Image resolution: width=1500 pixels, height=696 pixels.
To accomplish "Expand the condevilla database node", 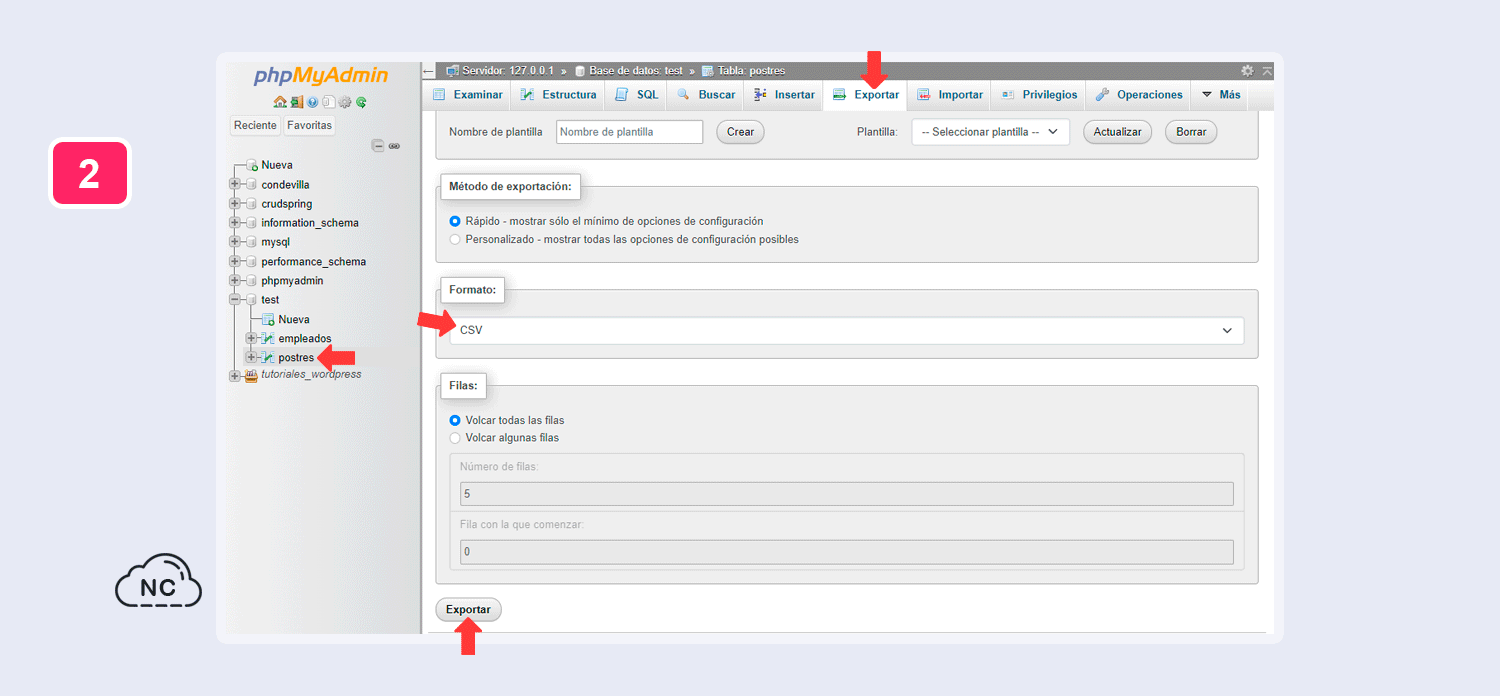I will pos(235,185).
